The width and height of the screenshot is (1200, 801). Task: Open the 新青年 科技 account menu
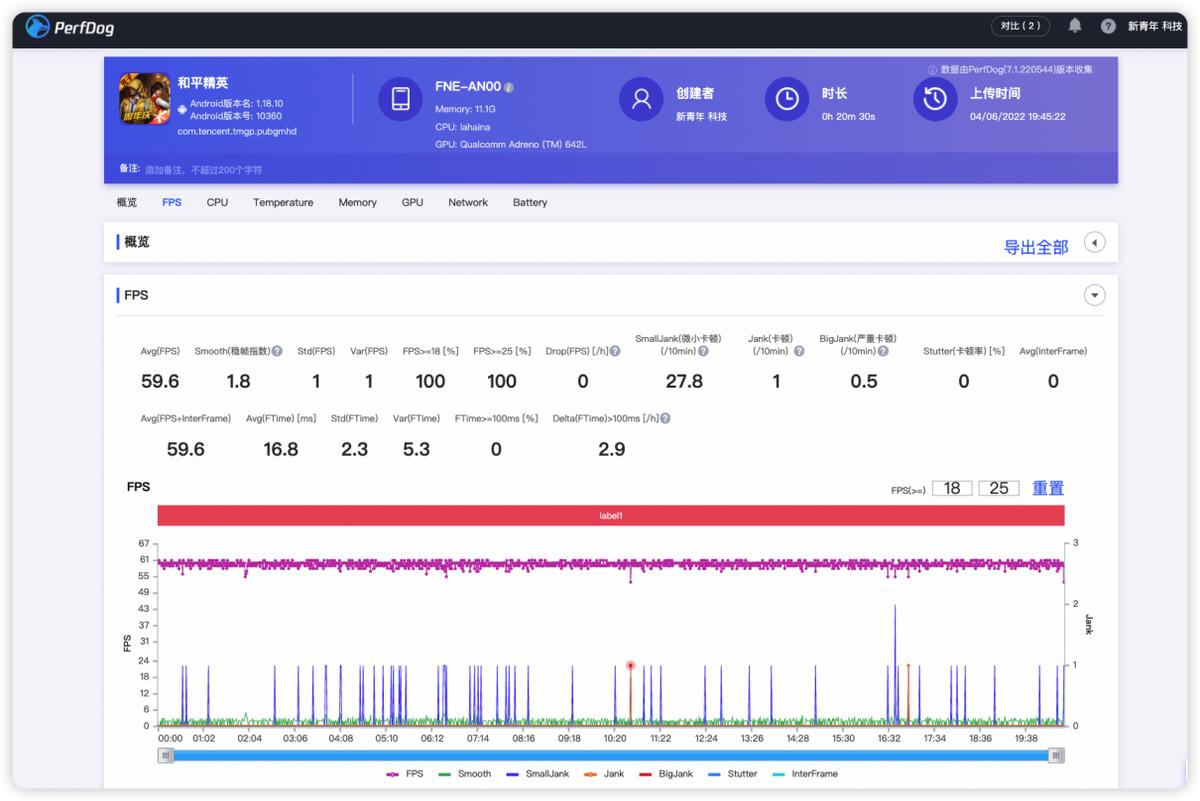tap(1154, 27)
